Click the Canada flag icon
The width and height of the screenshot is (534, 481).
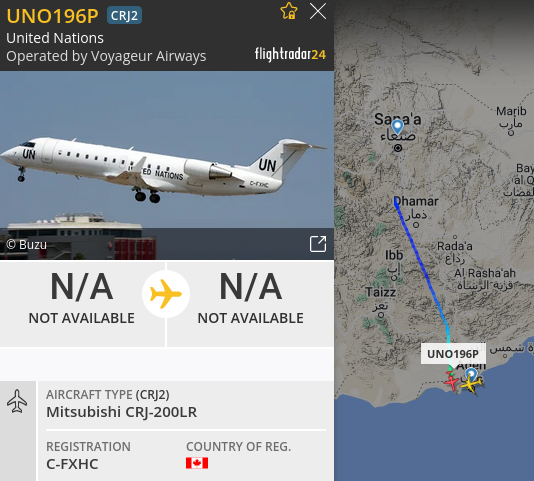197,463
